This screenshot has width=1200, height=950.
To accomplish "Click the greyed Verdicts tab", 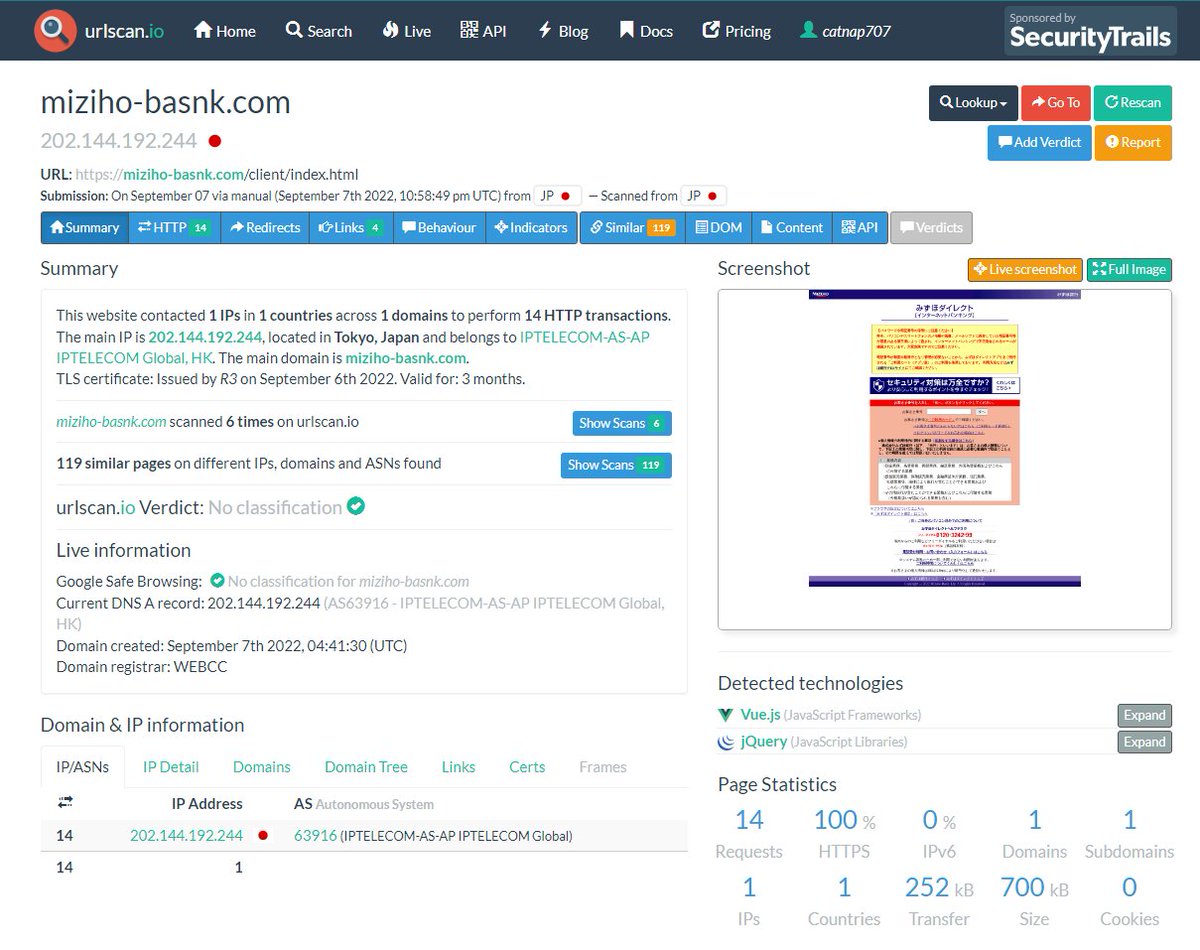I will click(x=931, y=227).
